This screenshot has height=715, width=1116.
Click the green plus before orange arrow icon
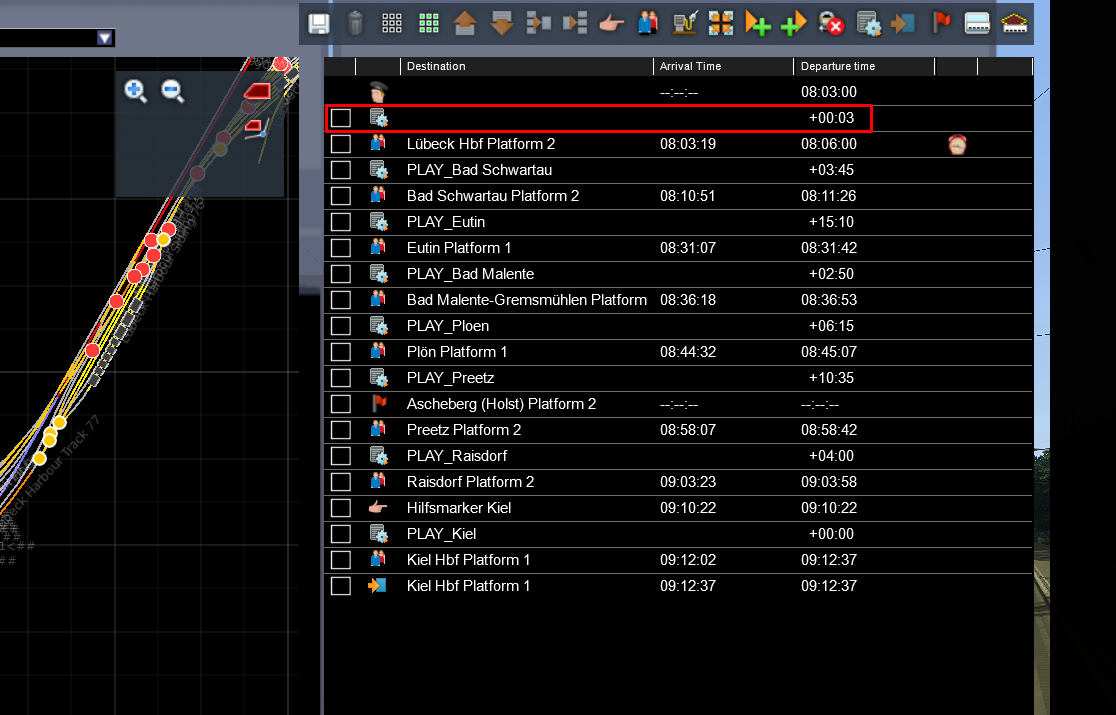[x=794, y=23]
